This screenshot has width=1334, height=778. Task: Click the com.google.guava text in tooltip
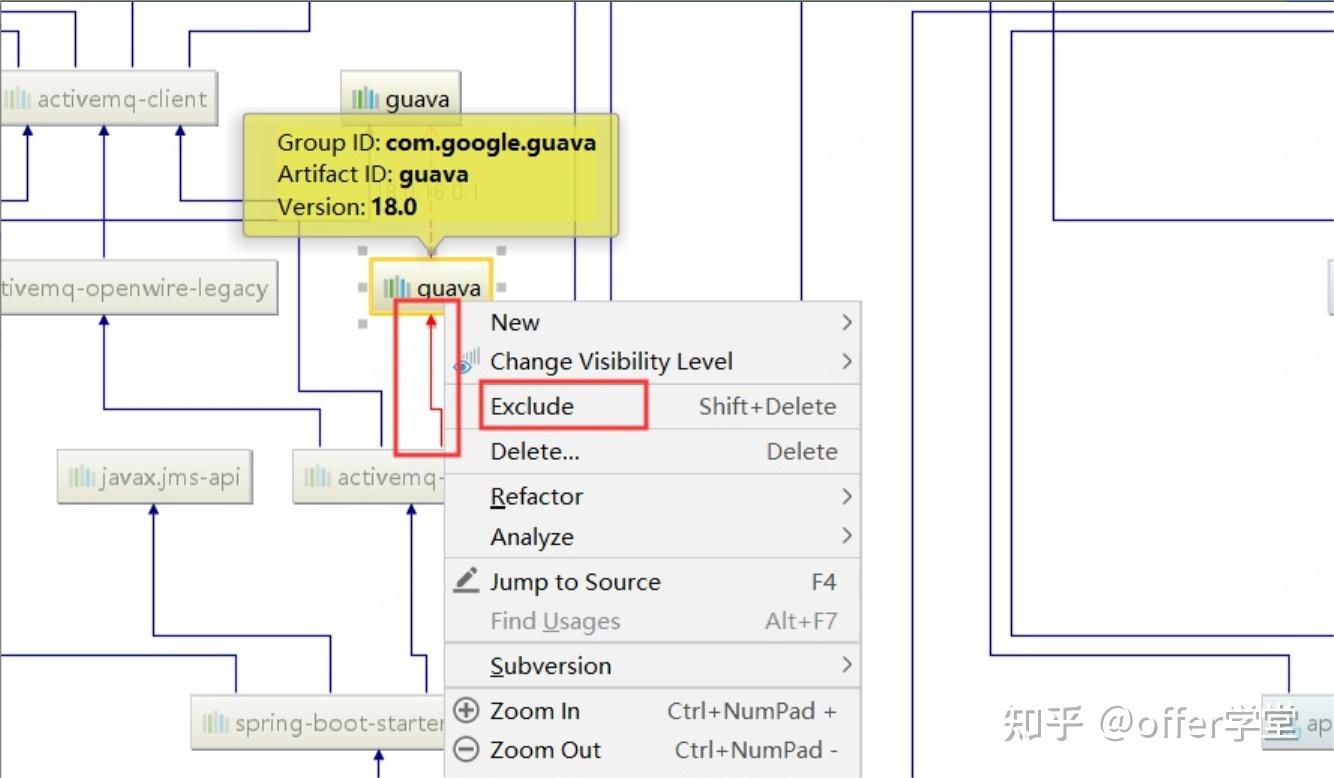[x=491, y=142]
